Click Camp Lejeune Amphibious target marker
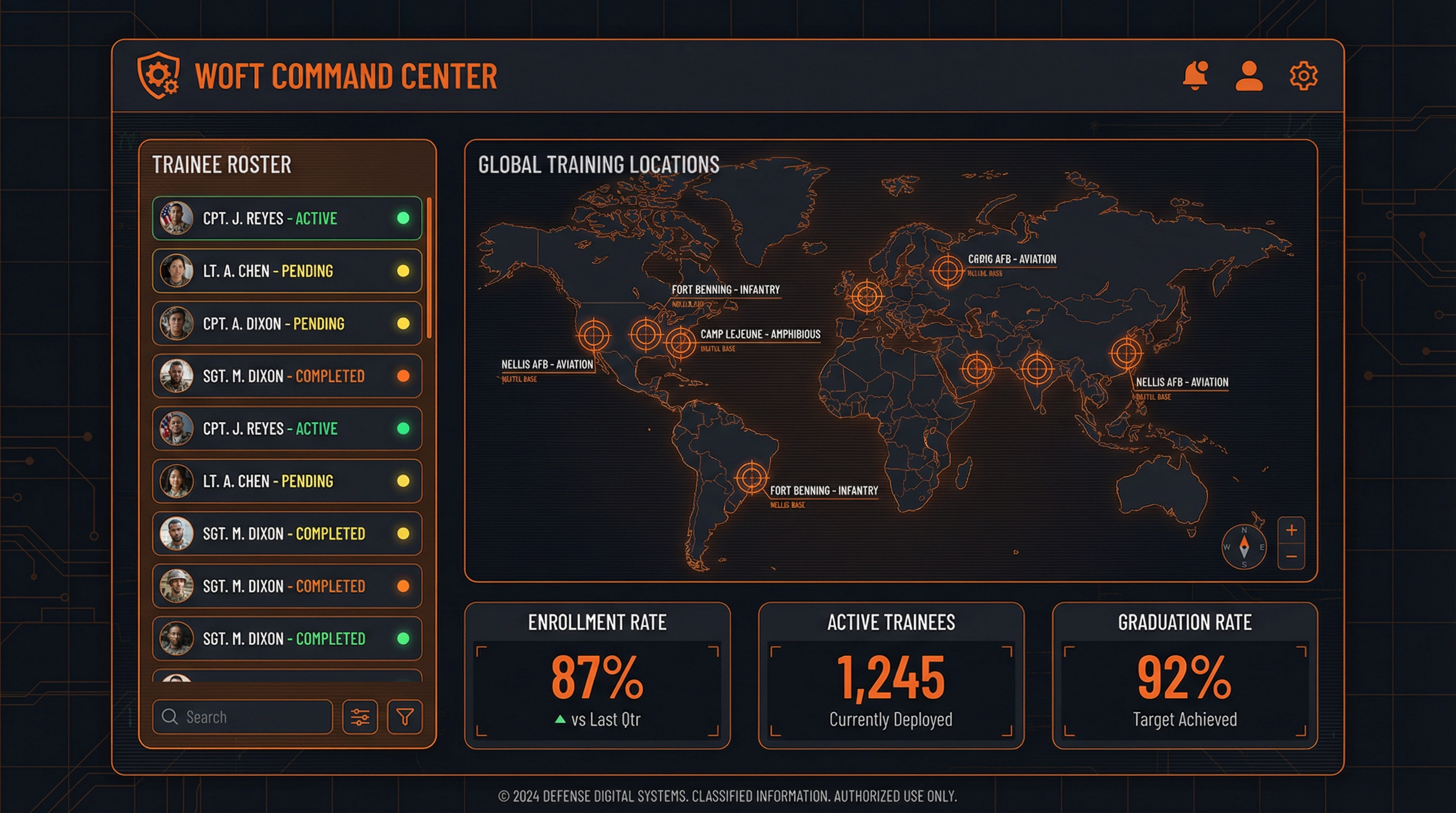 680,342
